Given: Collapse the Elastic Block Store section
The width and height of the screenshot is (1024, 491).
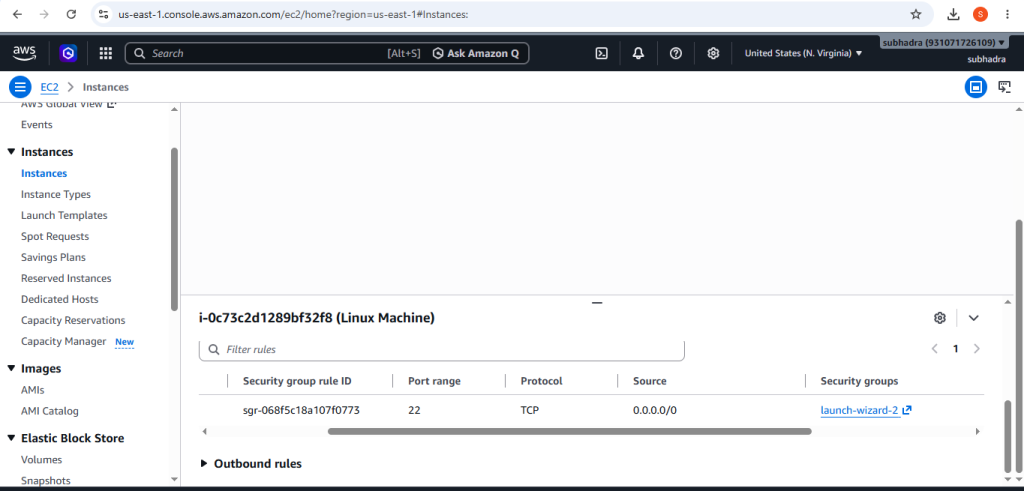Looking at the screenshot, I should pos(11,438).
